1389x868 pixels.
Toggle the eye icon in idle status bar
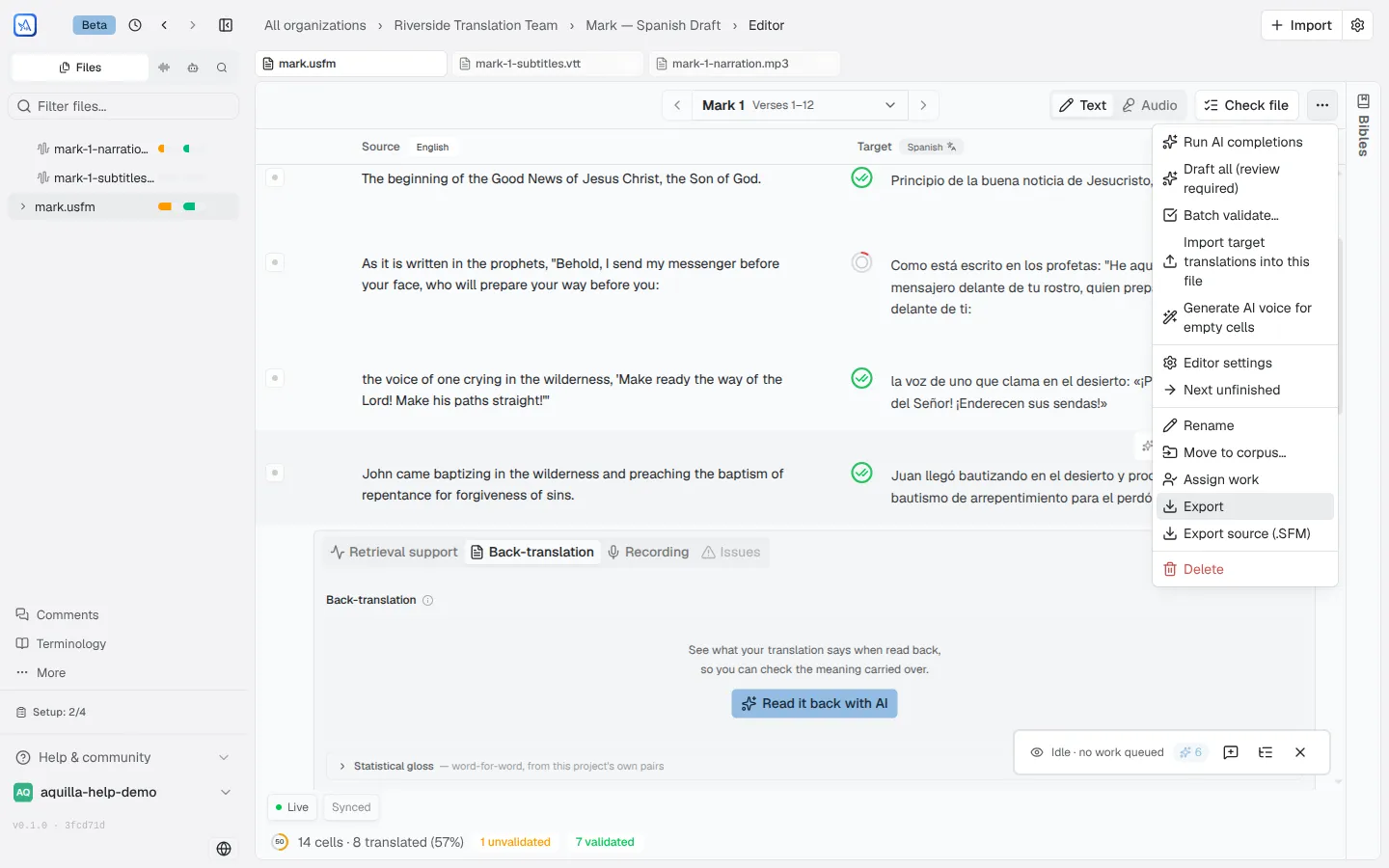click(x=1037, y=752)
